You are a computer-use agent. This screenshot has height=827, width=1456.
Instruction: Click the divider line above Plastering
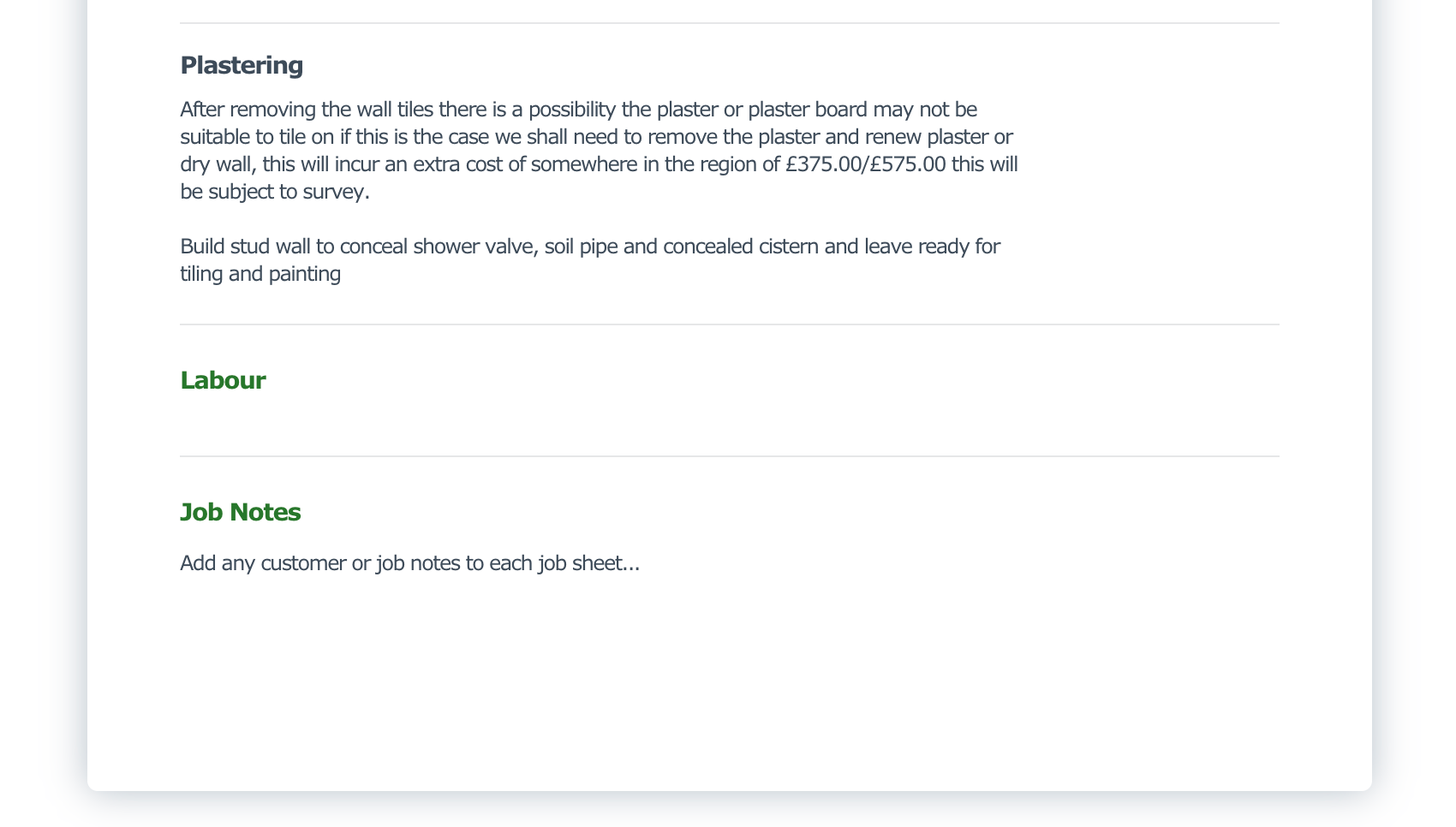[730, 23]
